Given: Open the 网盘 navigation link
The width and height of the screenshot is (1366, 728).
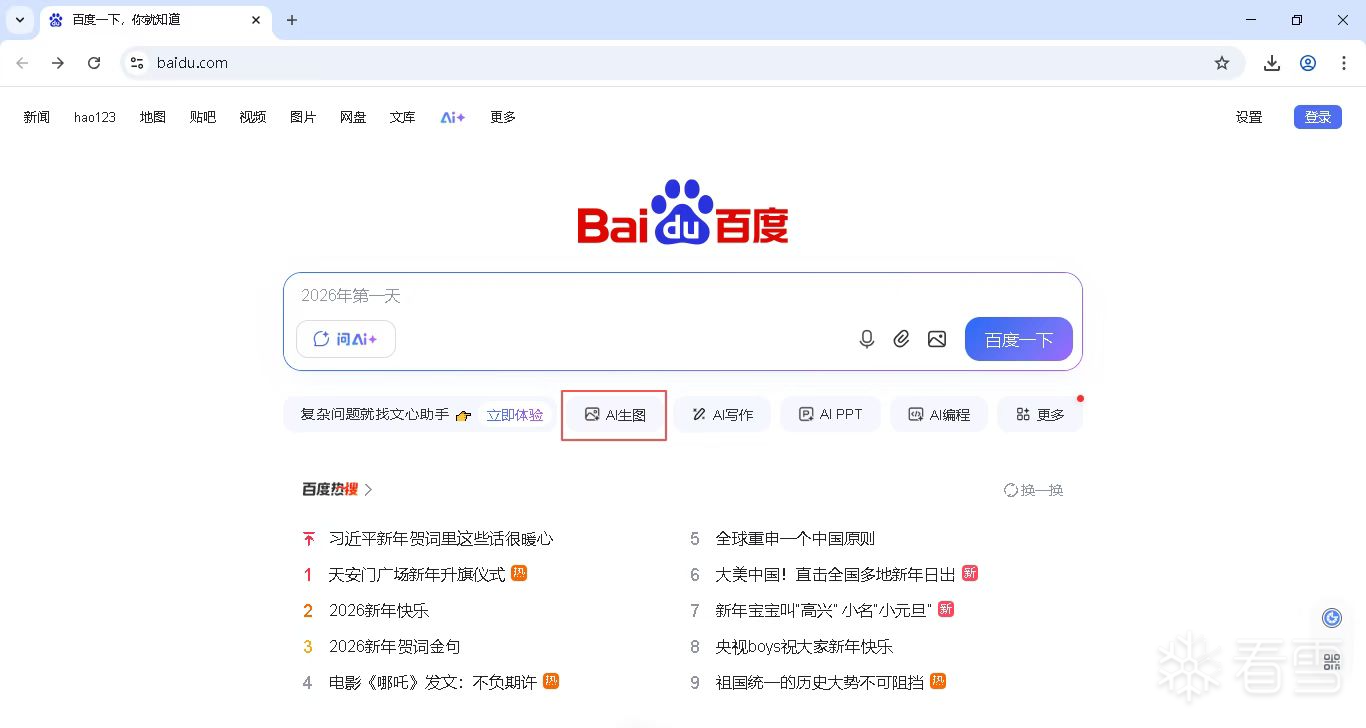Looking at the screenshot, I should tap(353, 117).
